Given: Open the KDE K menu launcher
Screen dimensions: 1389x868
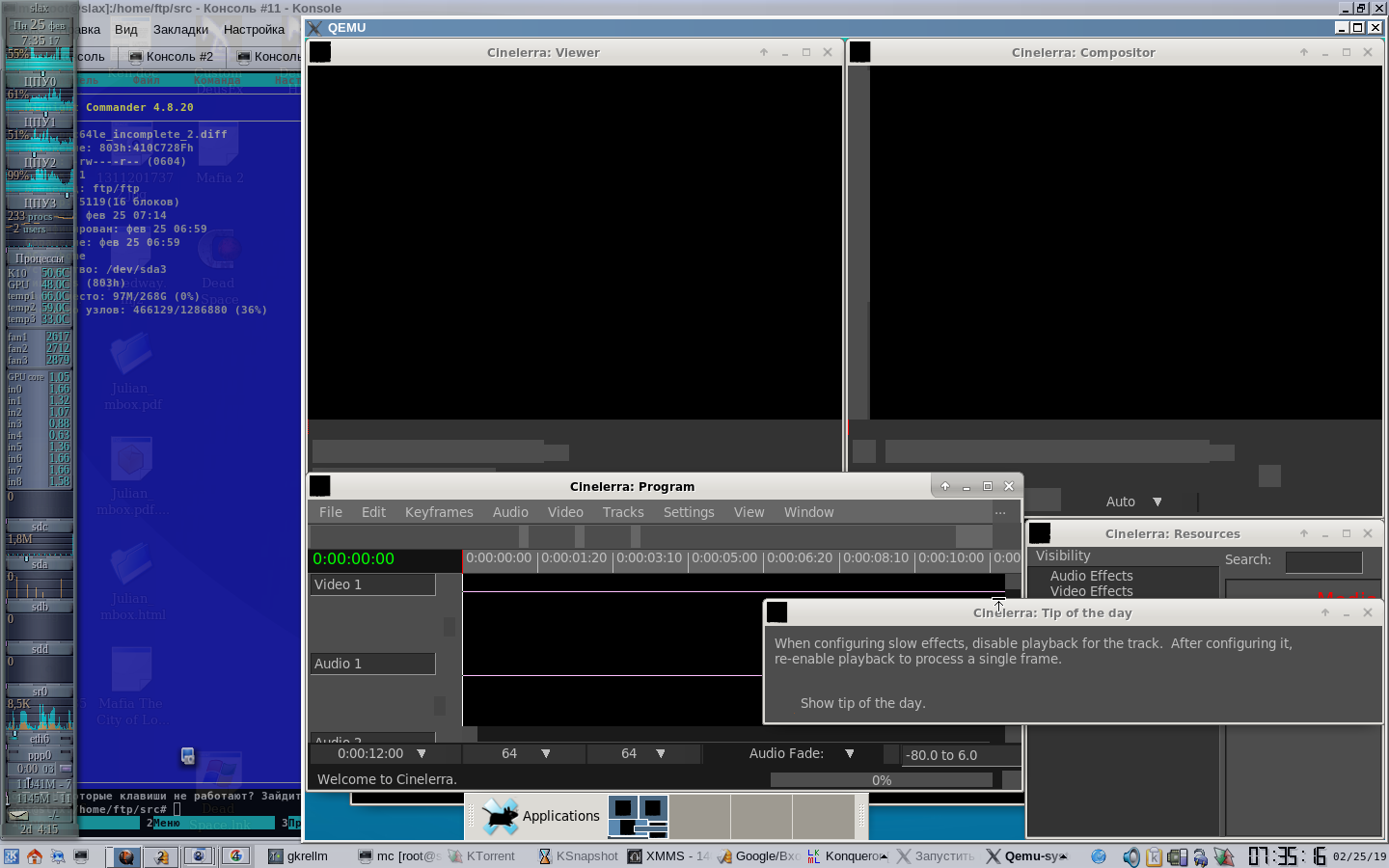Looking at the screenshot, I should pyautogui.click(x=12, y=856).
